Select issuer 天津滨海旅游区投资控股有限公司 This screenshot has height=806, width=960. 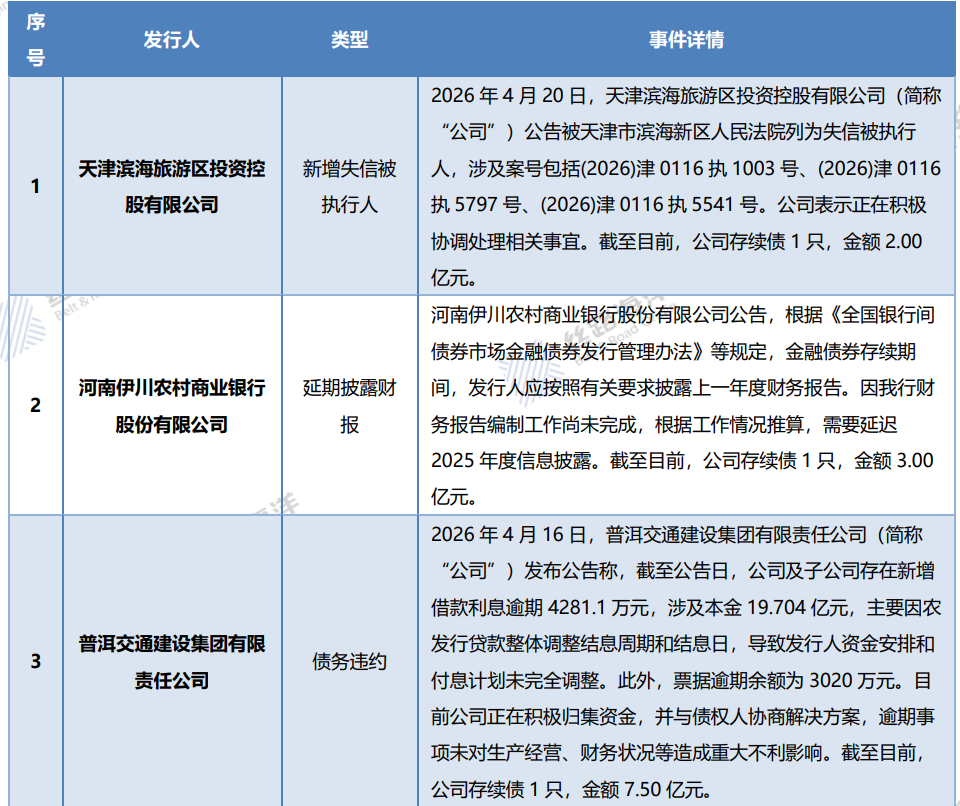(x=172, y=186)
